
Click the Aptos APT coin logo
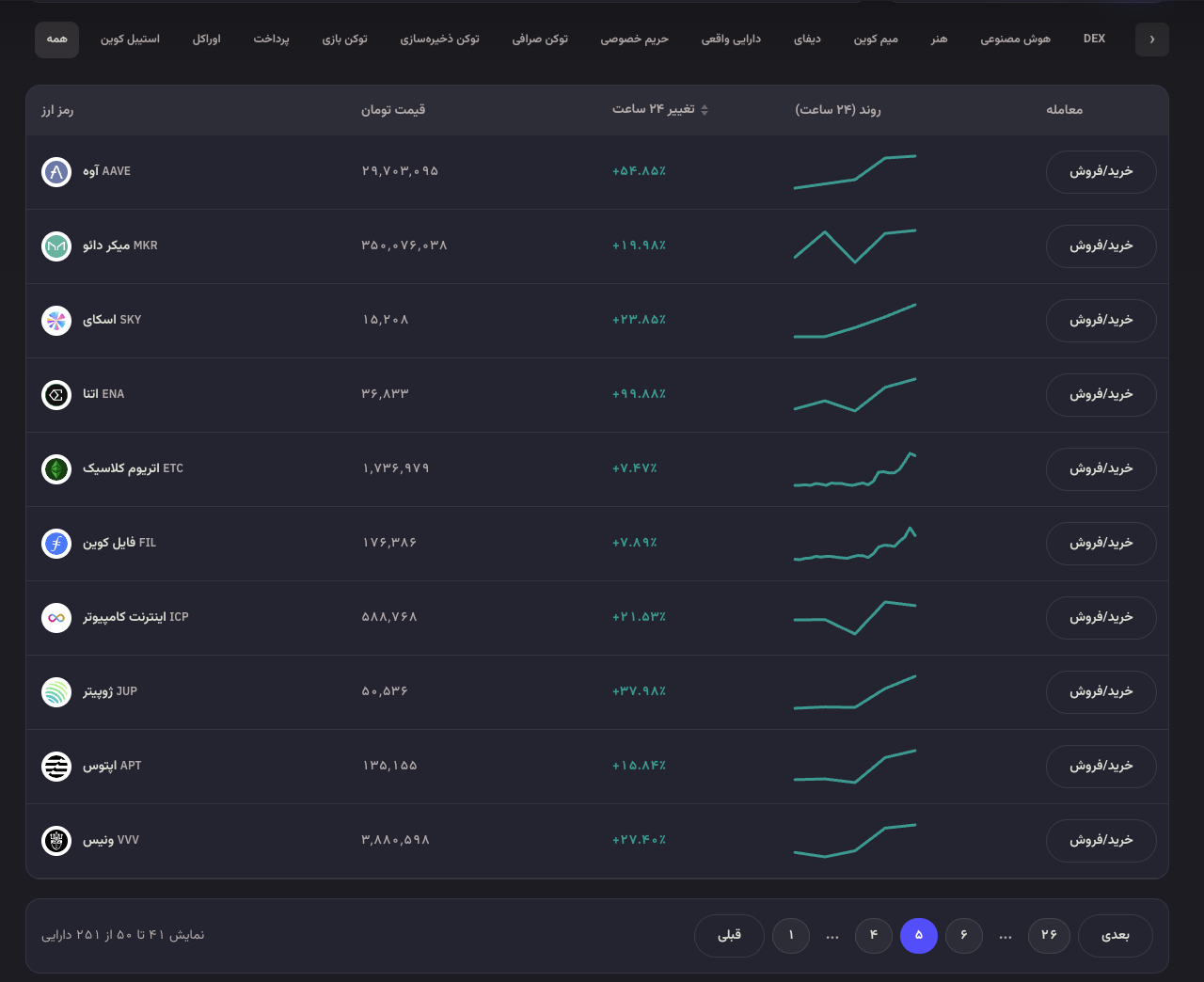56,767
